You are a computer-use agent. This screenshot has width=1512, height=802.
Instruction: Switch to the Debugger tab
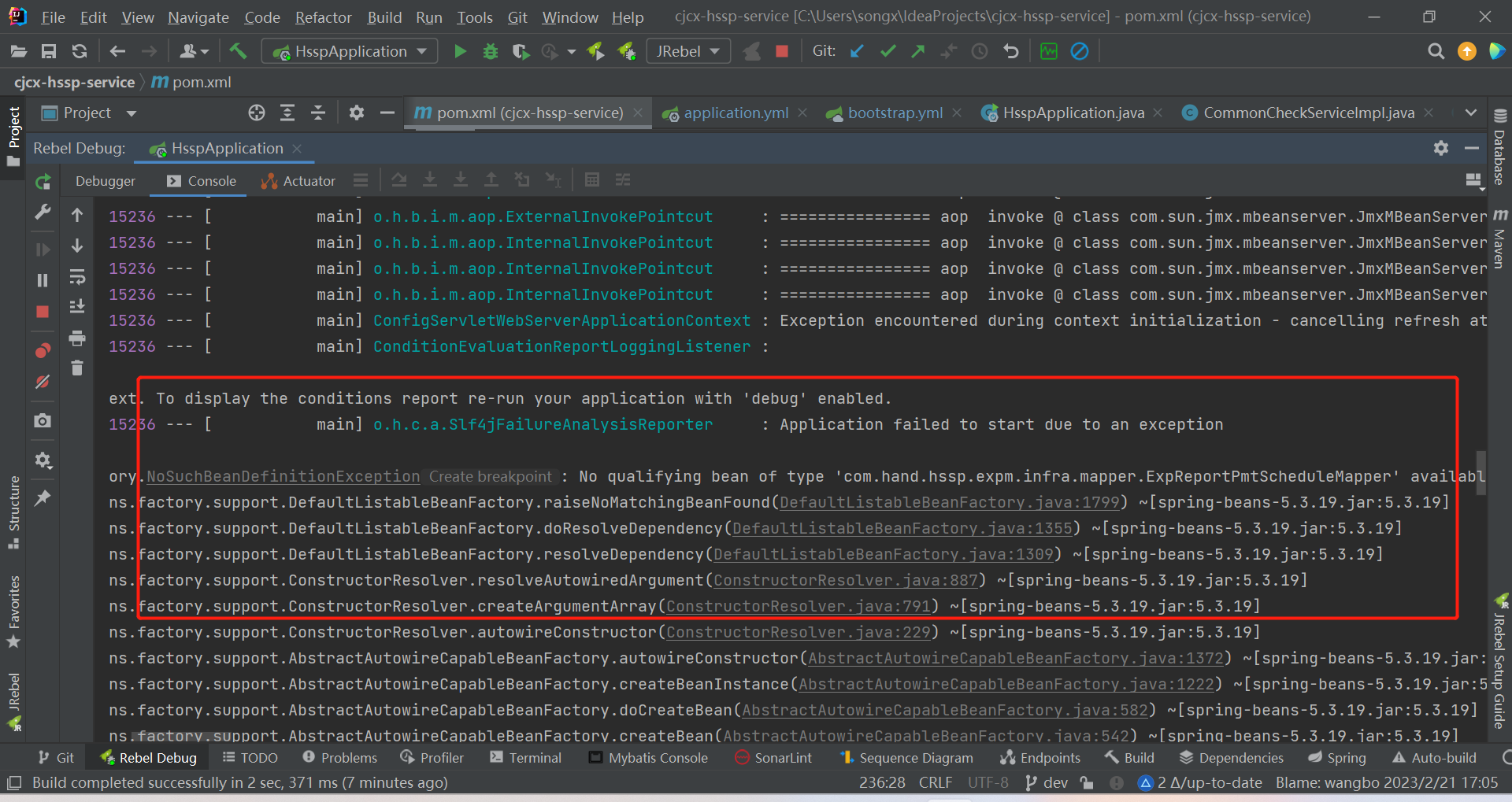[106, 181]
